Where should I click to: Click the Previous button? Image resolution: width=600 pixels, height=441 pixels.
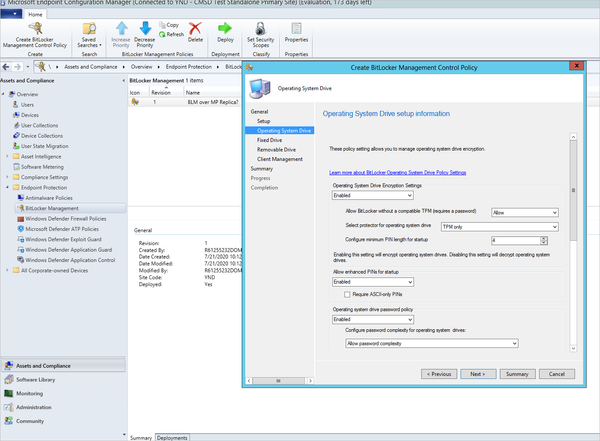click(x=439, y=374)
